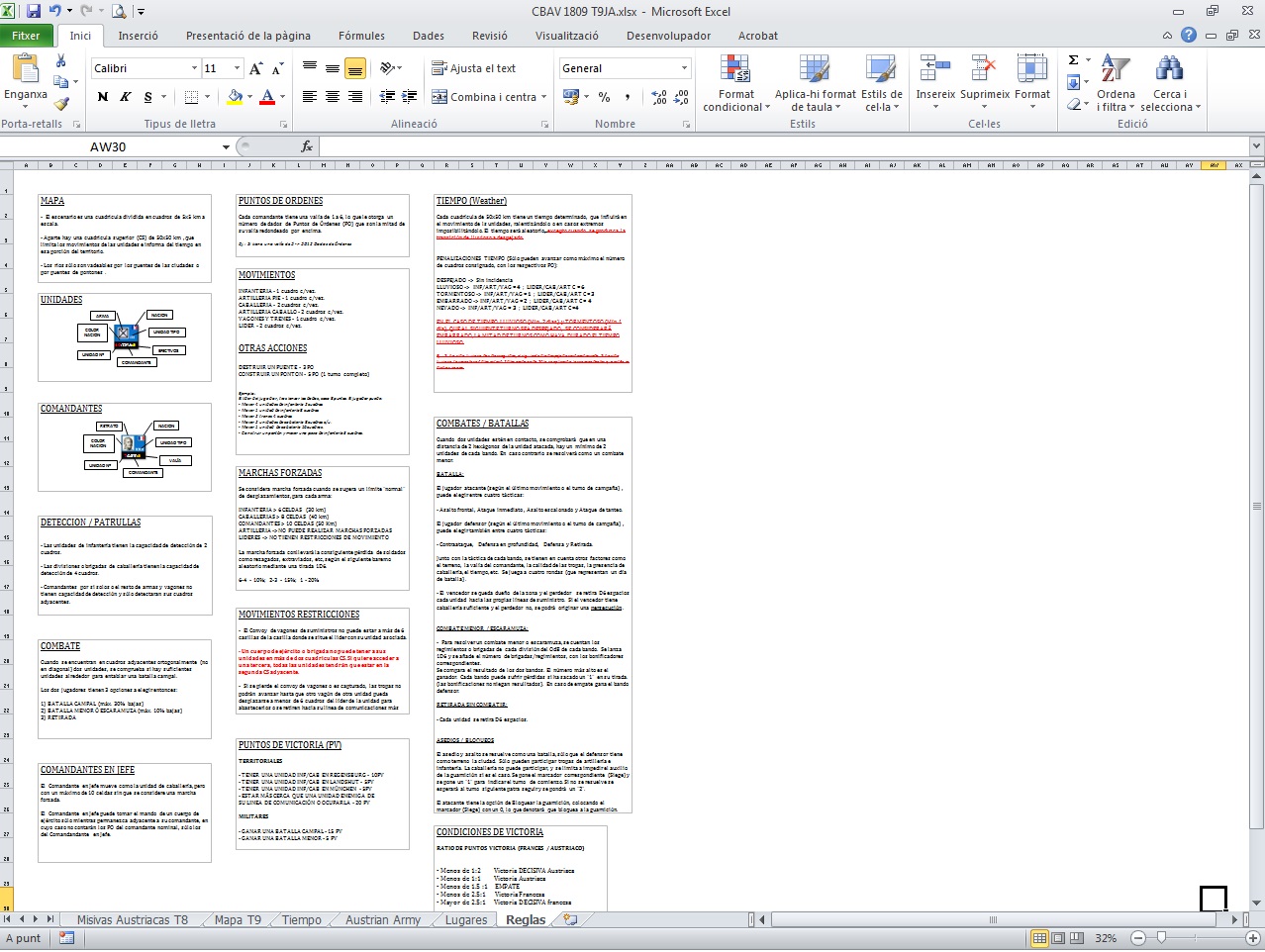Viewport: 1265px width, 952px height.
Task: Click the font color red A swatch
Action: 265,97
